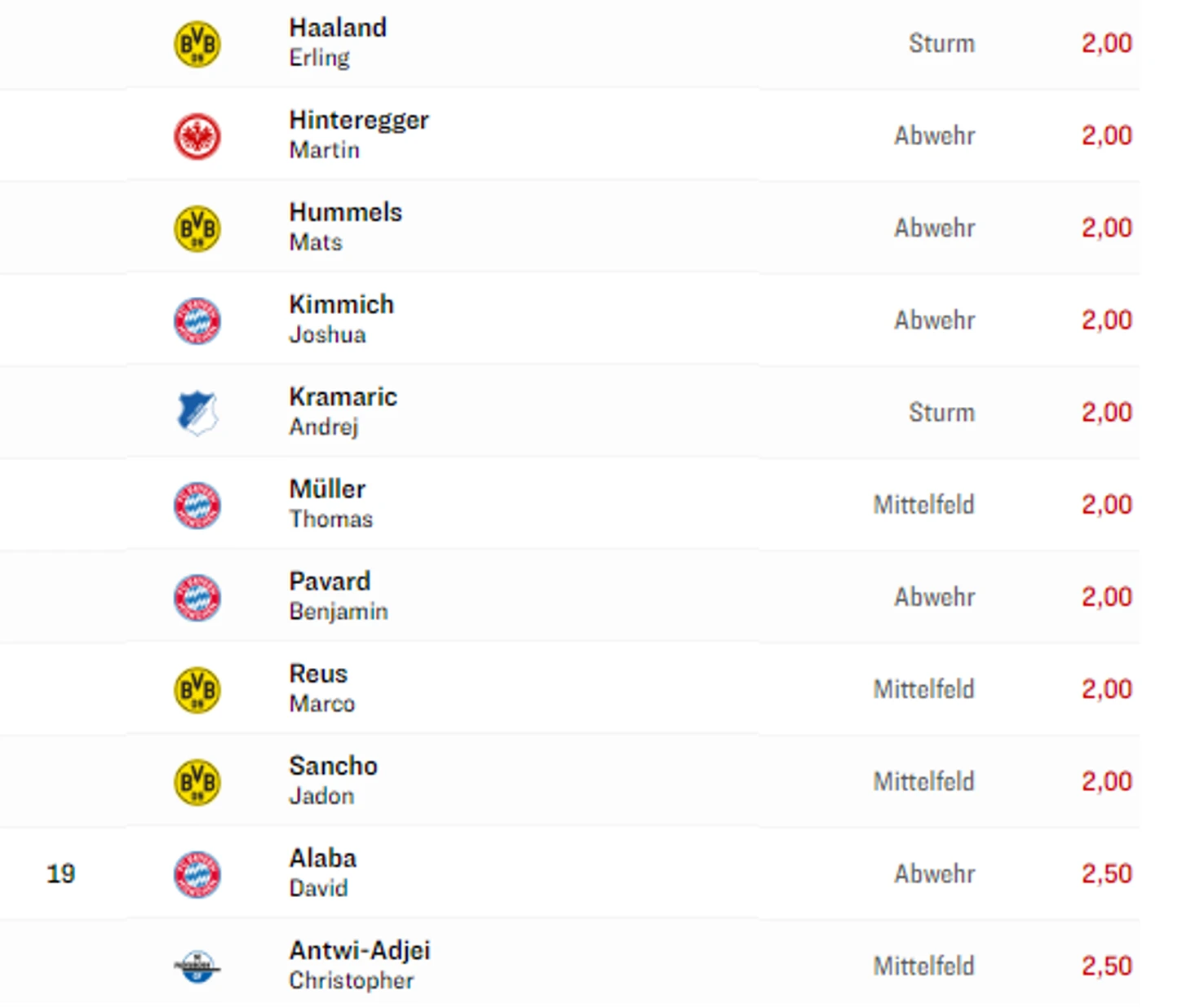Open Haaland Erling player profile
Screen dimensions: 1191x1008
coord(338,42)
